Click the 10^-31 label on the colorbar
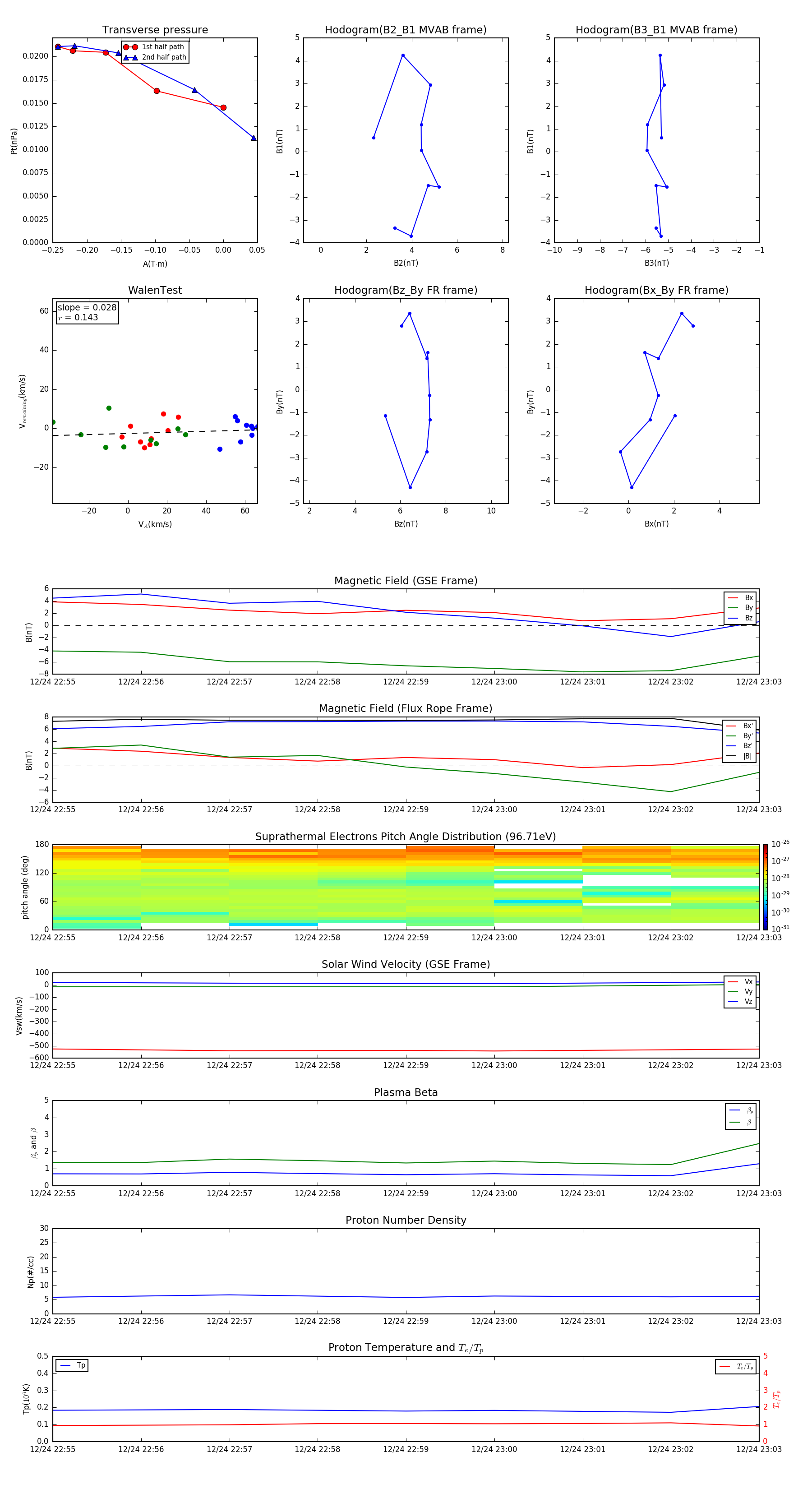 780,929
